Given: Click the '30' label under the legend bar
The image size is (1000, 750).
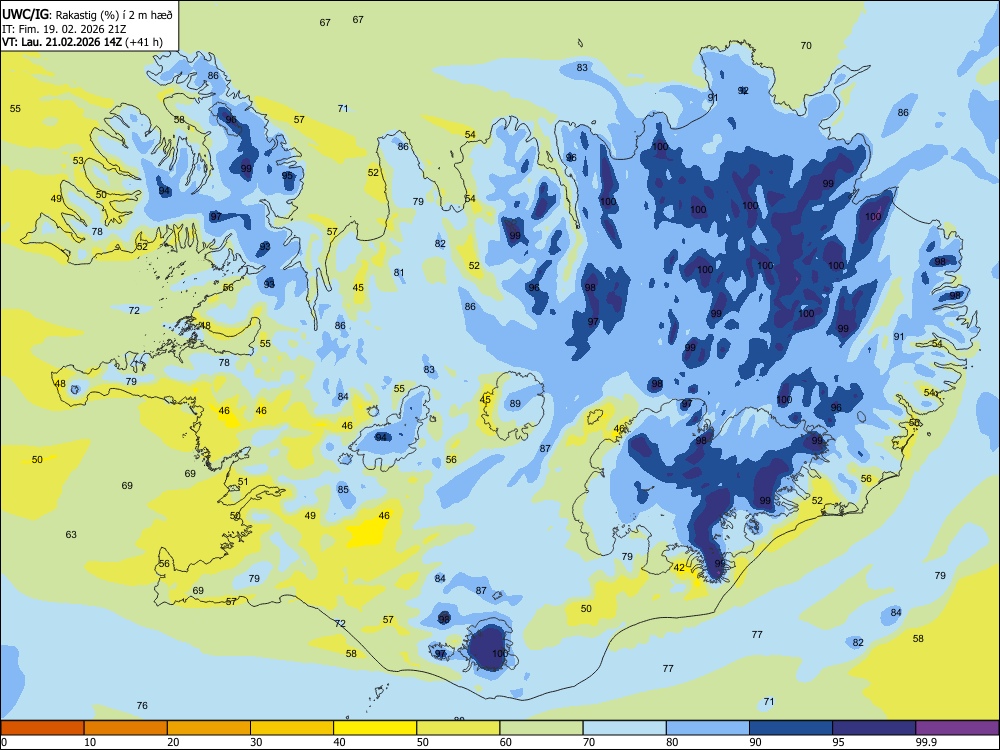Looking at the screenshot, I should 256,742.
